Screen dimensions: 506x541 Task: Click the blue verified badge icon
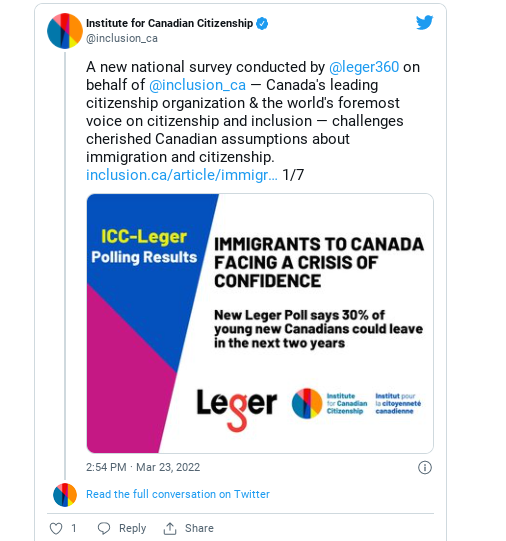click(x=262, y=23)
